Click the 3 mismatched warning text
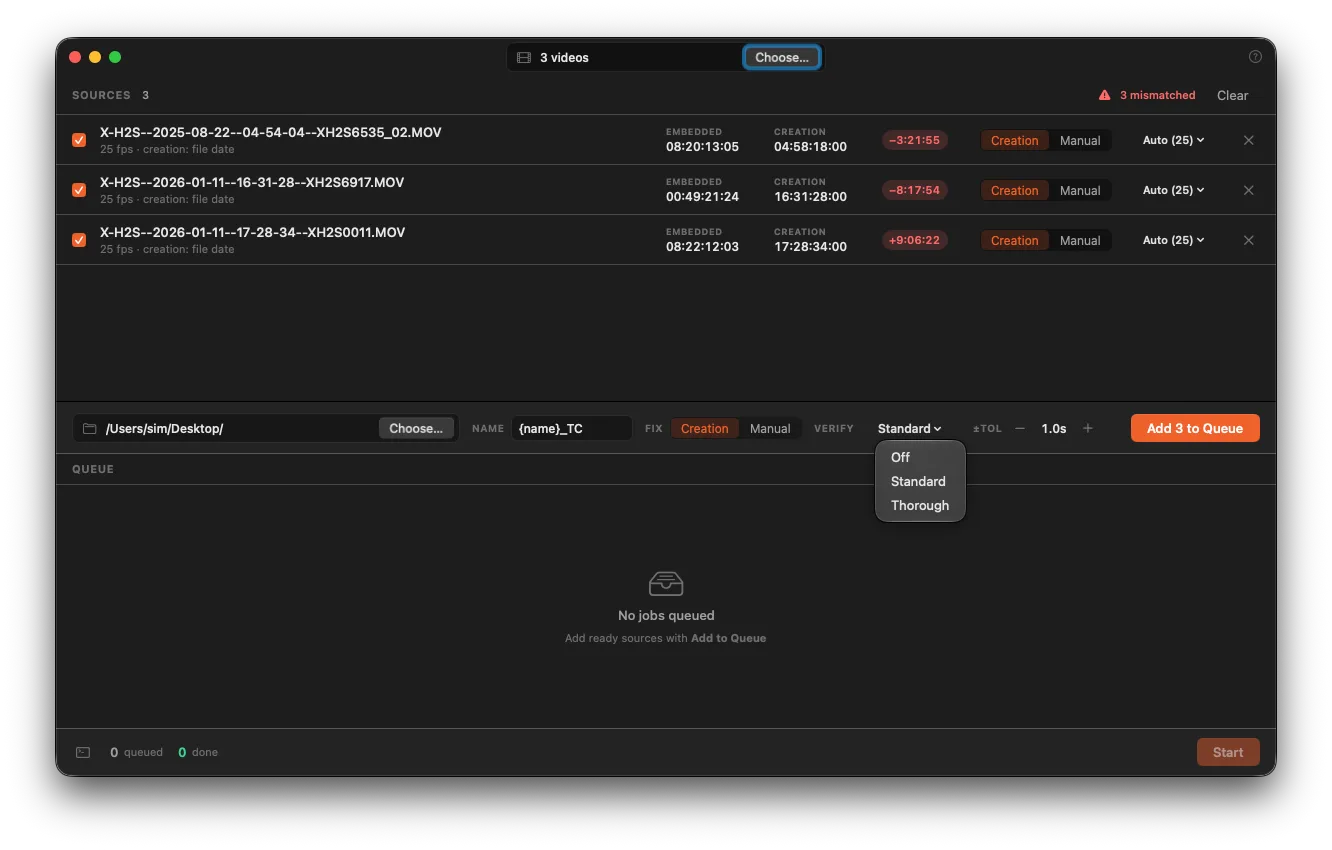 click(1157, 95)
